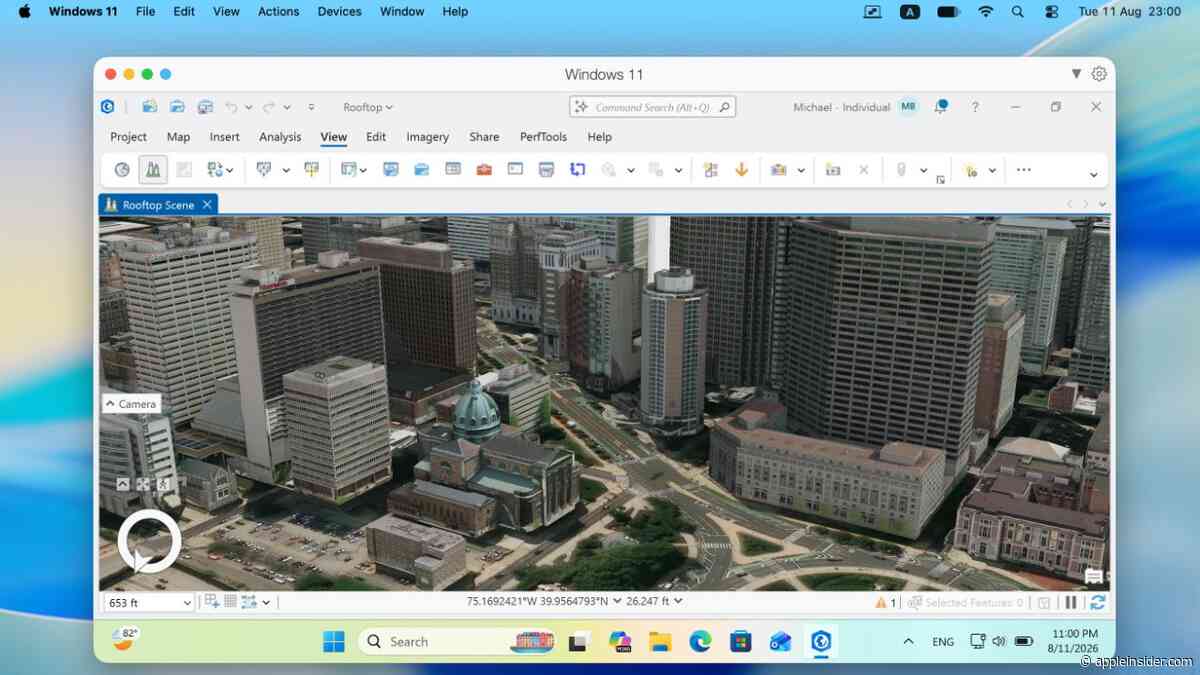Open the 26.247 ft elevation units dropdown
This screenshot has width=1200, height=675.
(679, 601)
